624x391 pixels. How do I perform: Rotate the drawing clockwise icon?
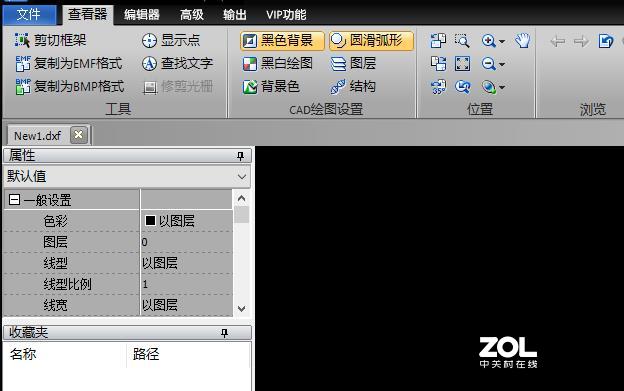(x=438, y=64)
